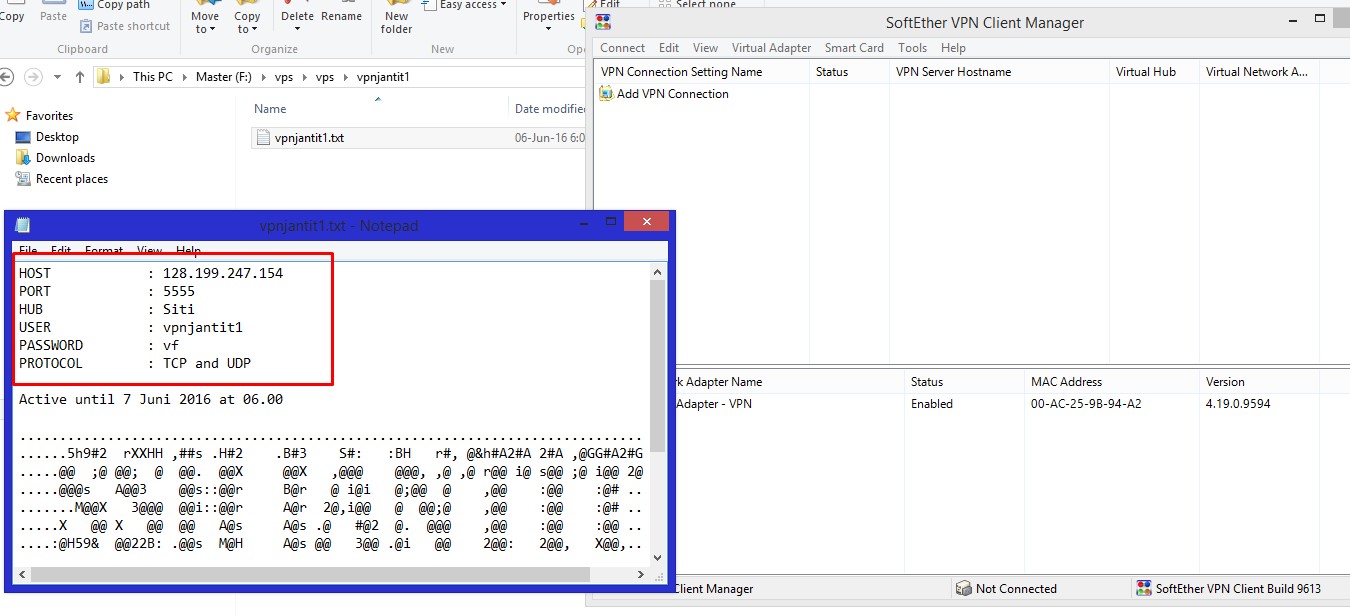Click Notepad horizontal scrollbar right arrow
The width and height of the screenshot is (1350, 616).
click(640, 575)
